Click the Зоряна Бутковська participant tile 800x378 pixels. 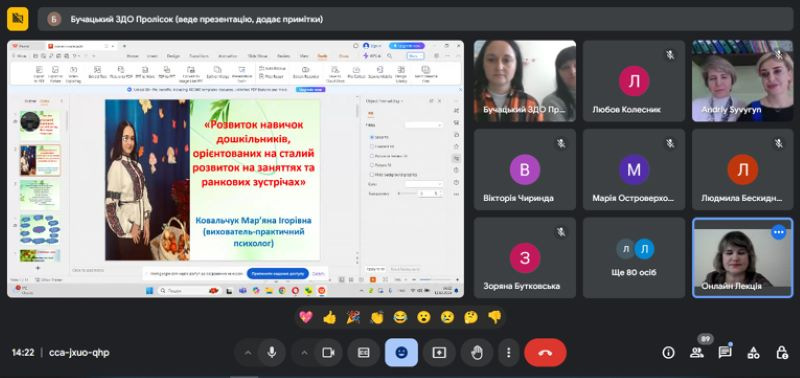pyautogui.click(x=525, y=258)
